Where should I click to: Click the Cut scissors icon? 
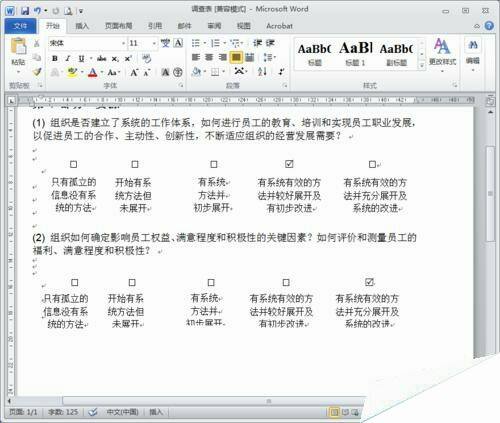click(x=36, y=43)
